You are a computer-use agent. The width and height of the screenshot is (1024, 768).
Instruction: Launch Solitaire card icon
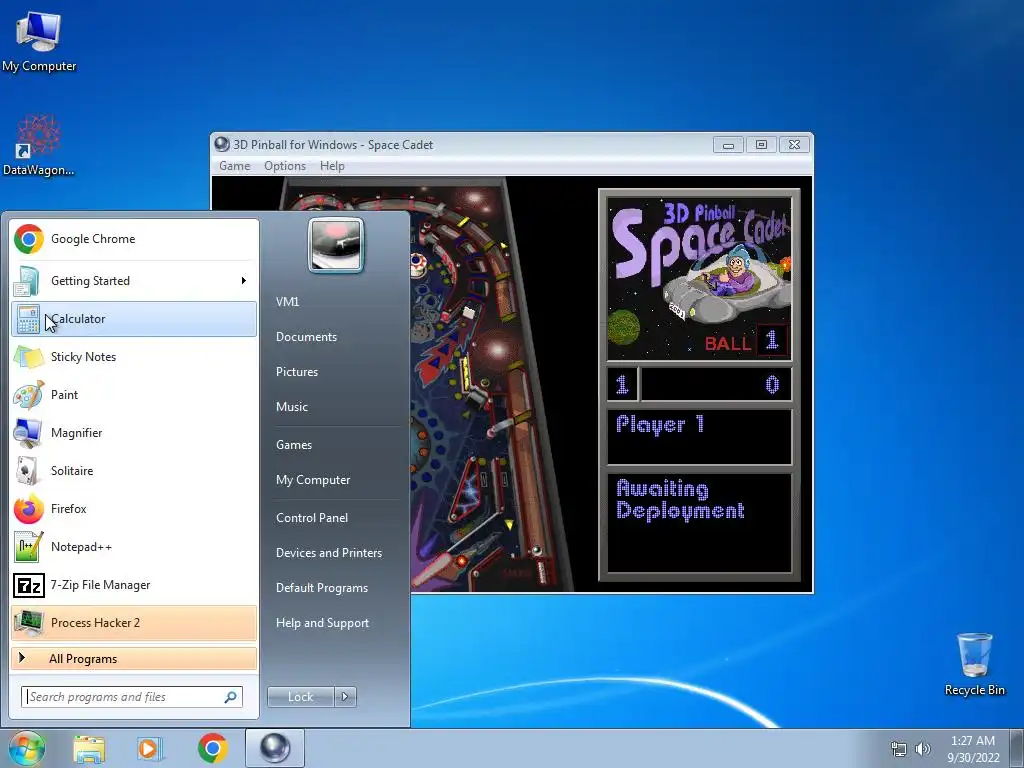(x=28, y=470)
